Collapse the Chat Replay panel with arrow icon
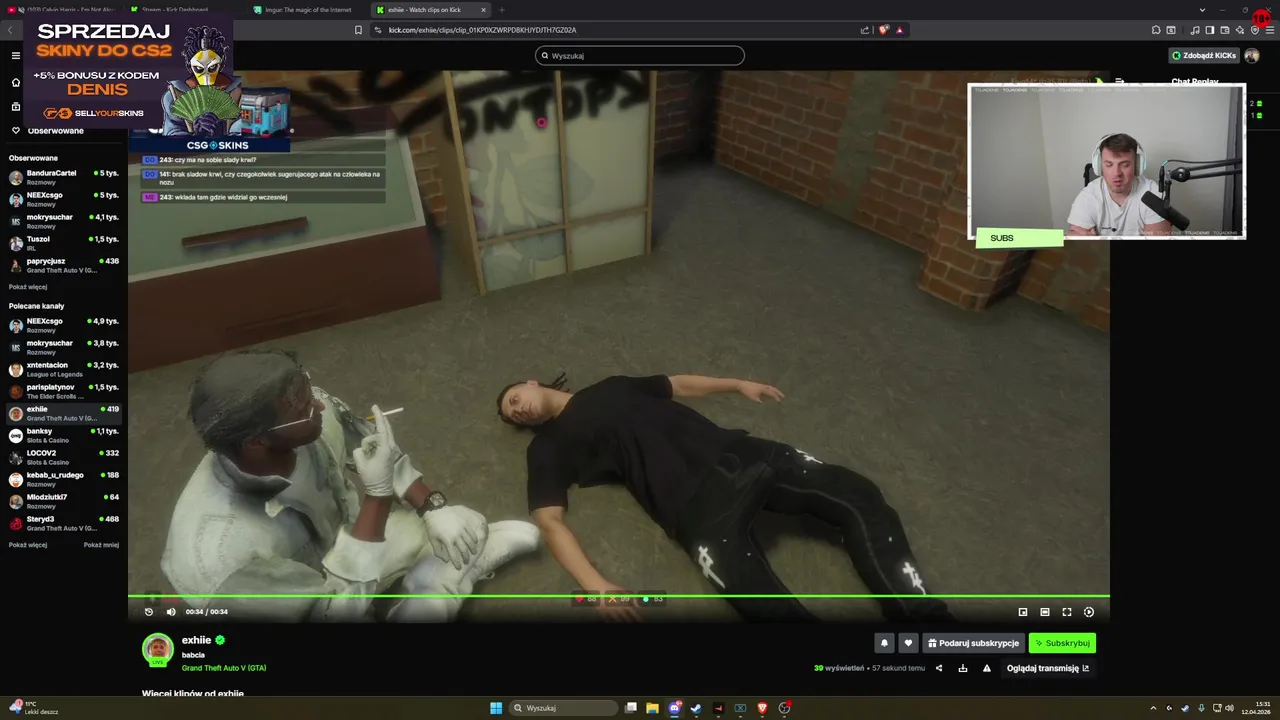The width and height of the screenshot is (1280, 720). pyautogui.click(x=1120, y=82)
